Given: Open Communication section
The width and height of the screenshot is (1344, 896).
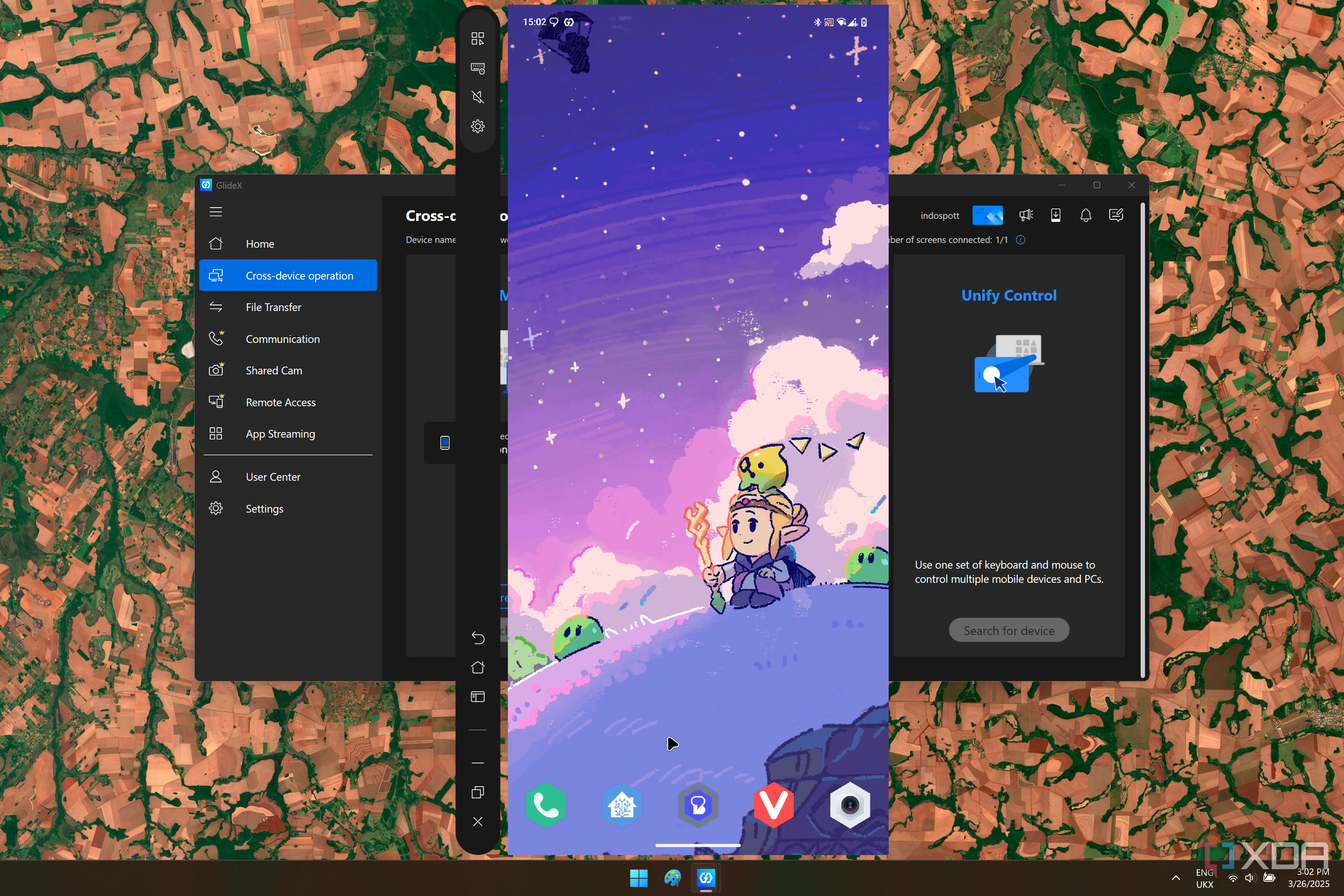Looking at the screenshot, I should tap(288, 339).
